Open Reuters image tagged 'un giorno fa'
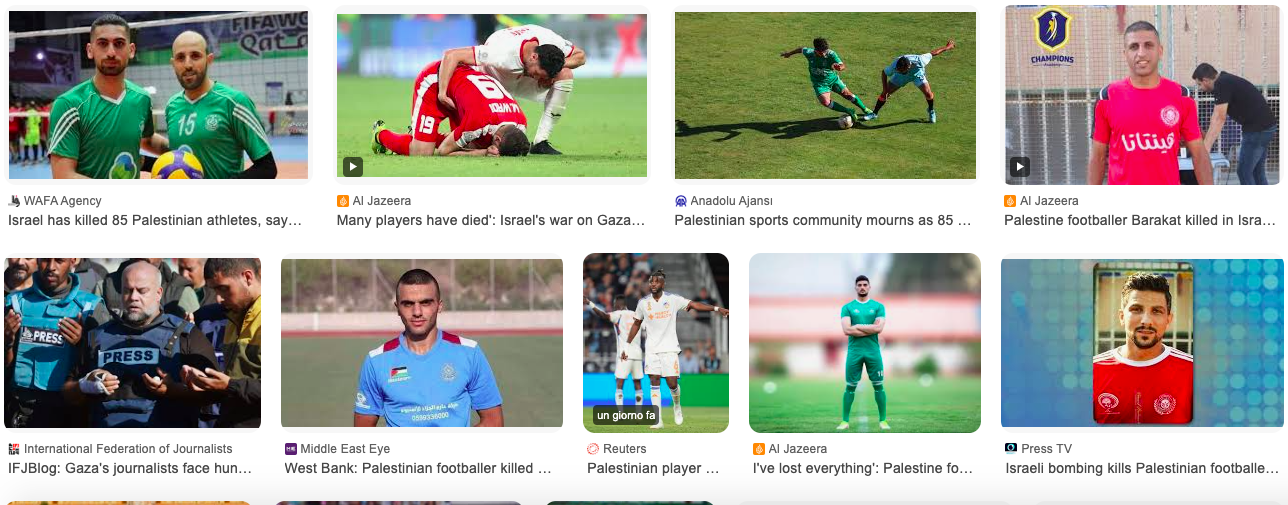Viewport: 1288px width, 505px height. (x=656, y=343)
